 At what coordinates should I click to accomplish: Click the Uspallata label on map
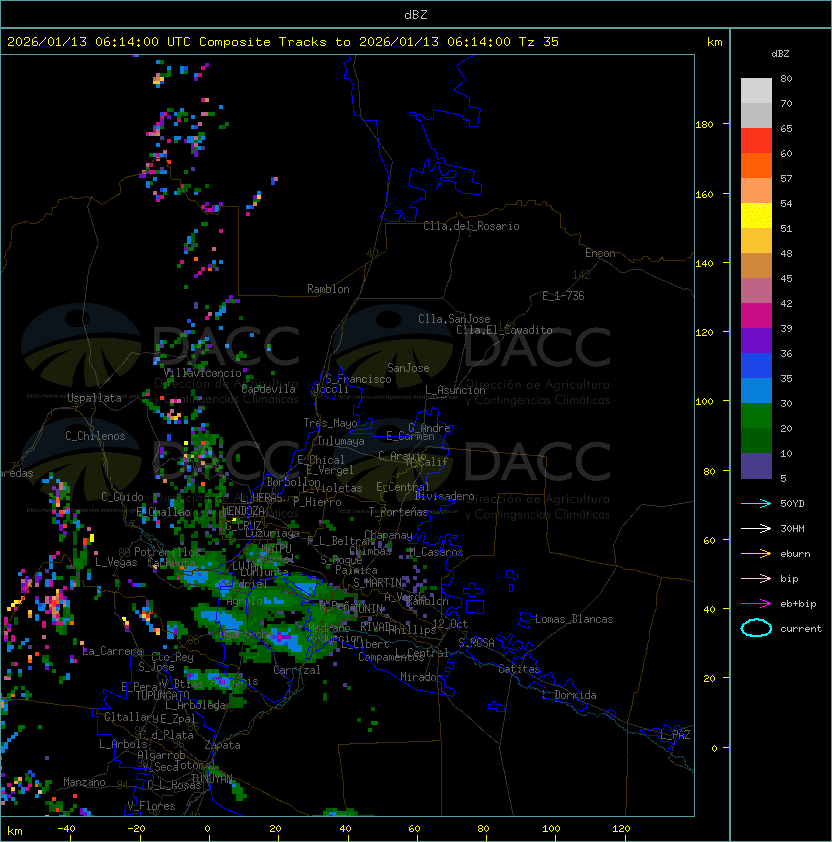94,398
